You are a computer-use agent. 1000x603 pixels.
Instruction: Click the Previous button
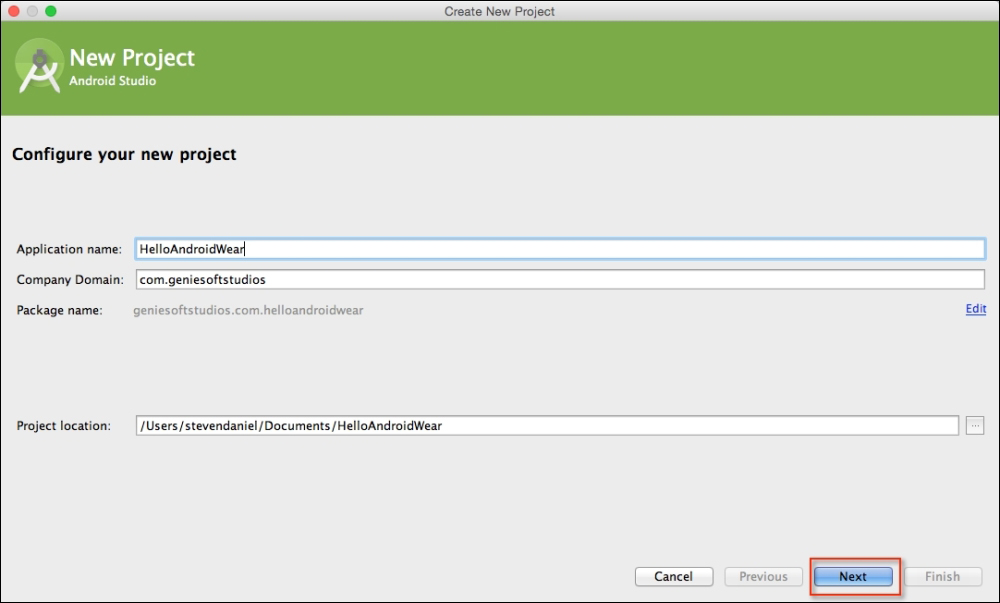pyautogui.click(x=763, y=576)
